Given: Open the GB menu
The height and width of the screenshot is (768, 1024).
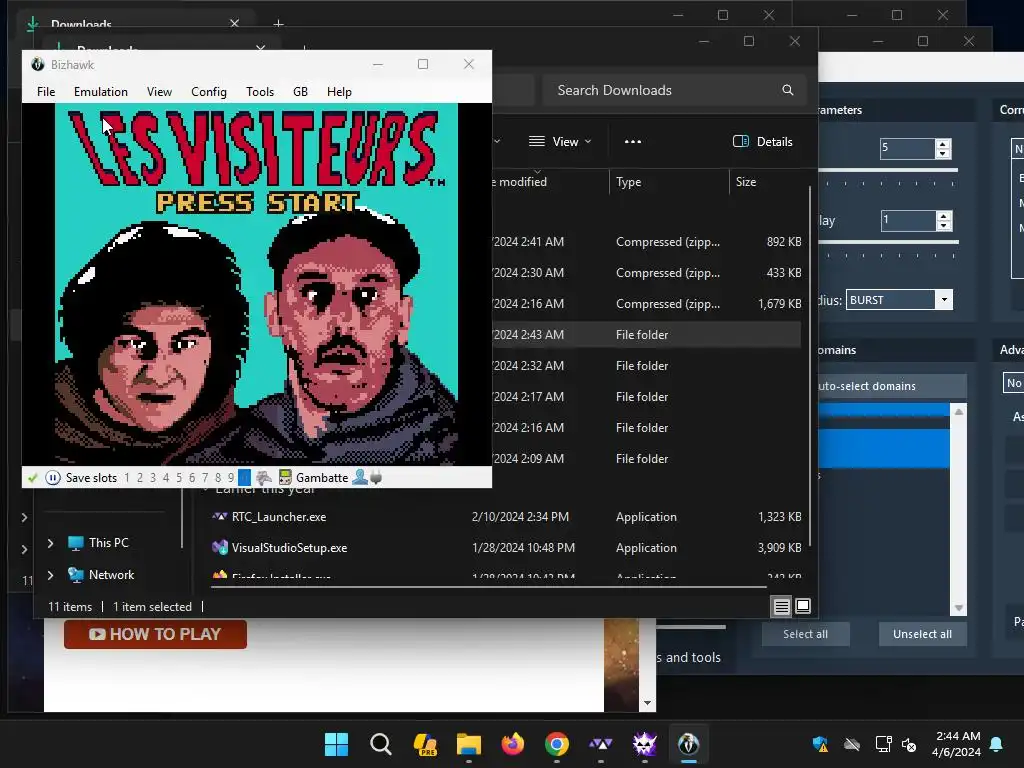Looking at the screenshot, I should click(x=300, y=91).
